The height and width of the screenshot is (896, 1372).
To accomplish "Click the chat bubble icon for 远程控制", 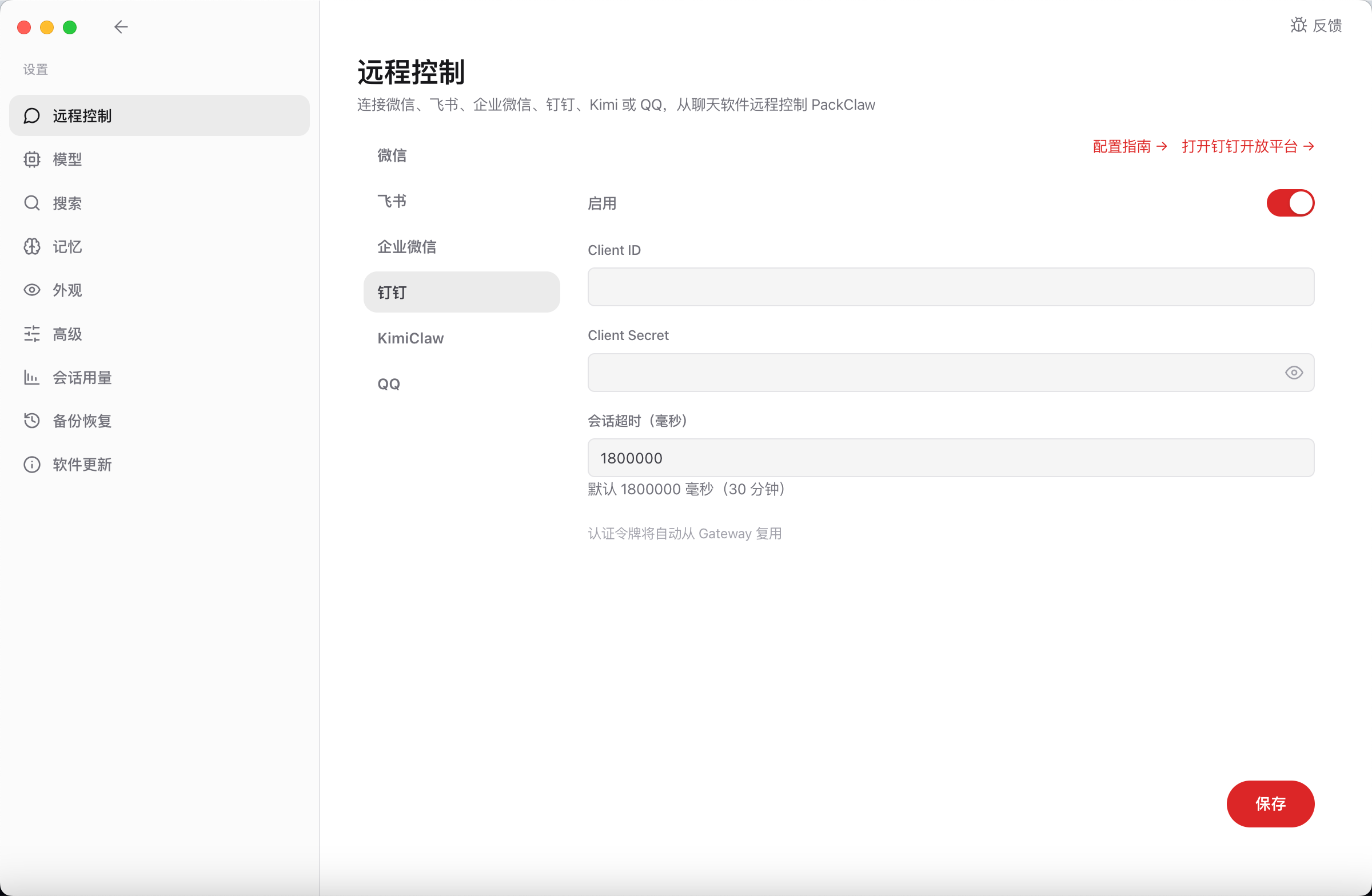I will coord(31,116).
